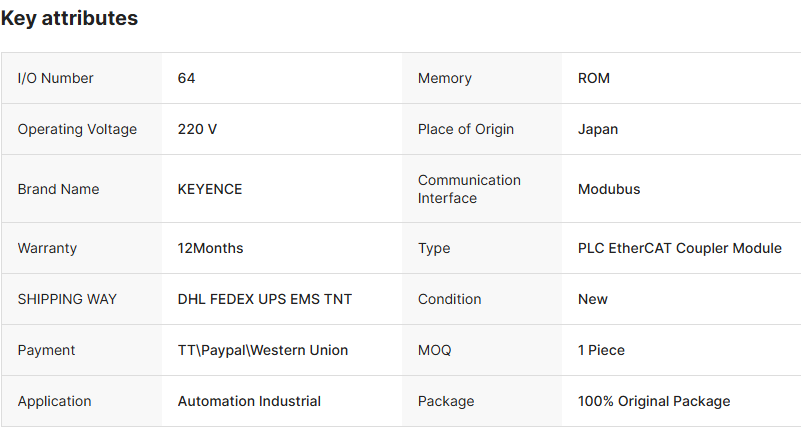This screenshot has height=428, width=801.
Task: Select the Brand Name label
Action: click(59, 189)
